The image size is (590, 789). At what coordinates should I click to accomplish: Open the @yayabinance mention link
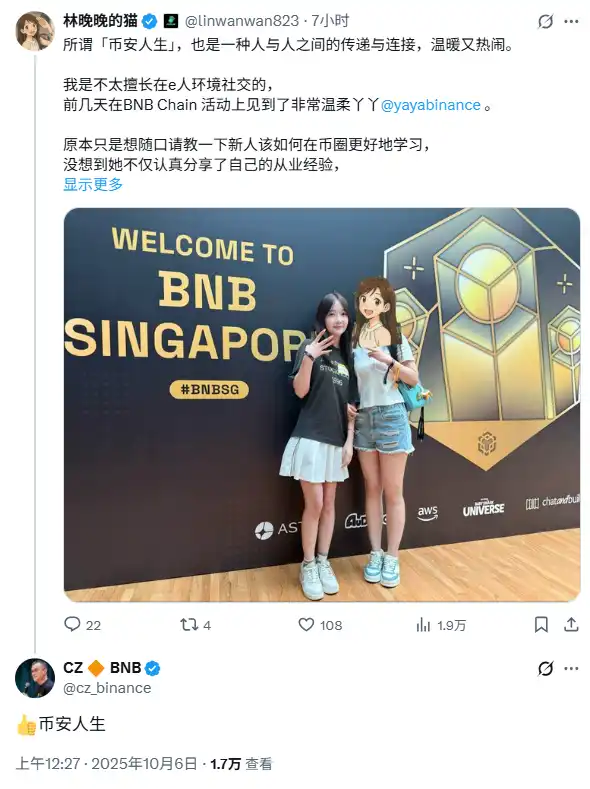pyautogui.click(x=431, y=105)
